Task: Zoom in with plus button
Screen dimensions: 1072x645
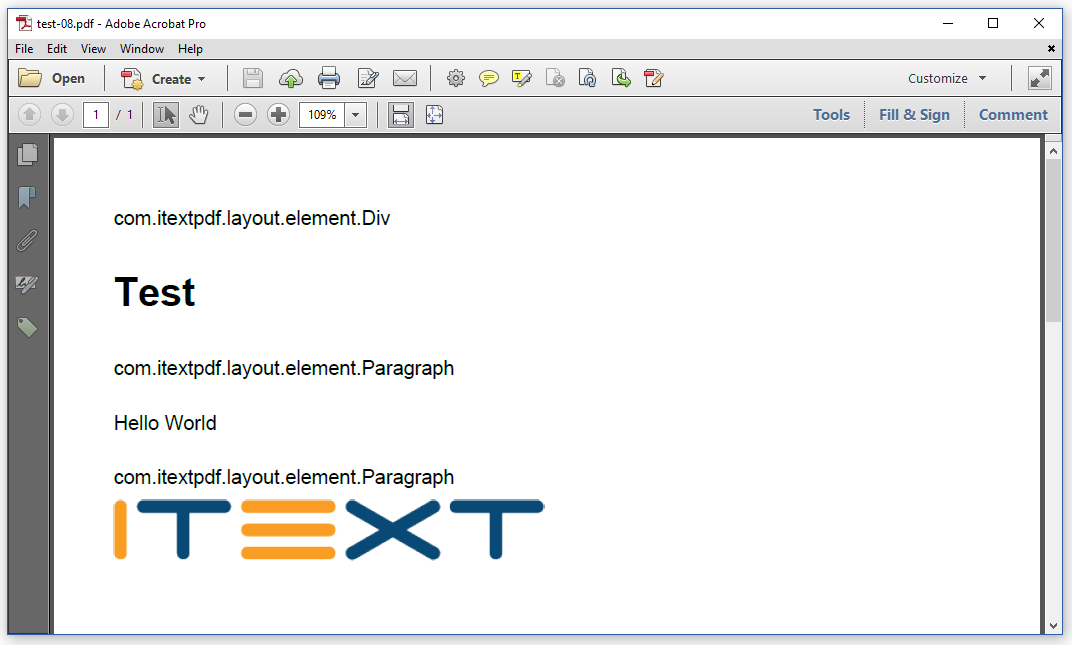Action: (278, 115)
